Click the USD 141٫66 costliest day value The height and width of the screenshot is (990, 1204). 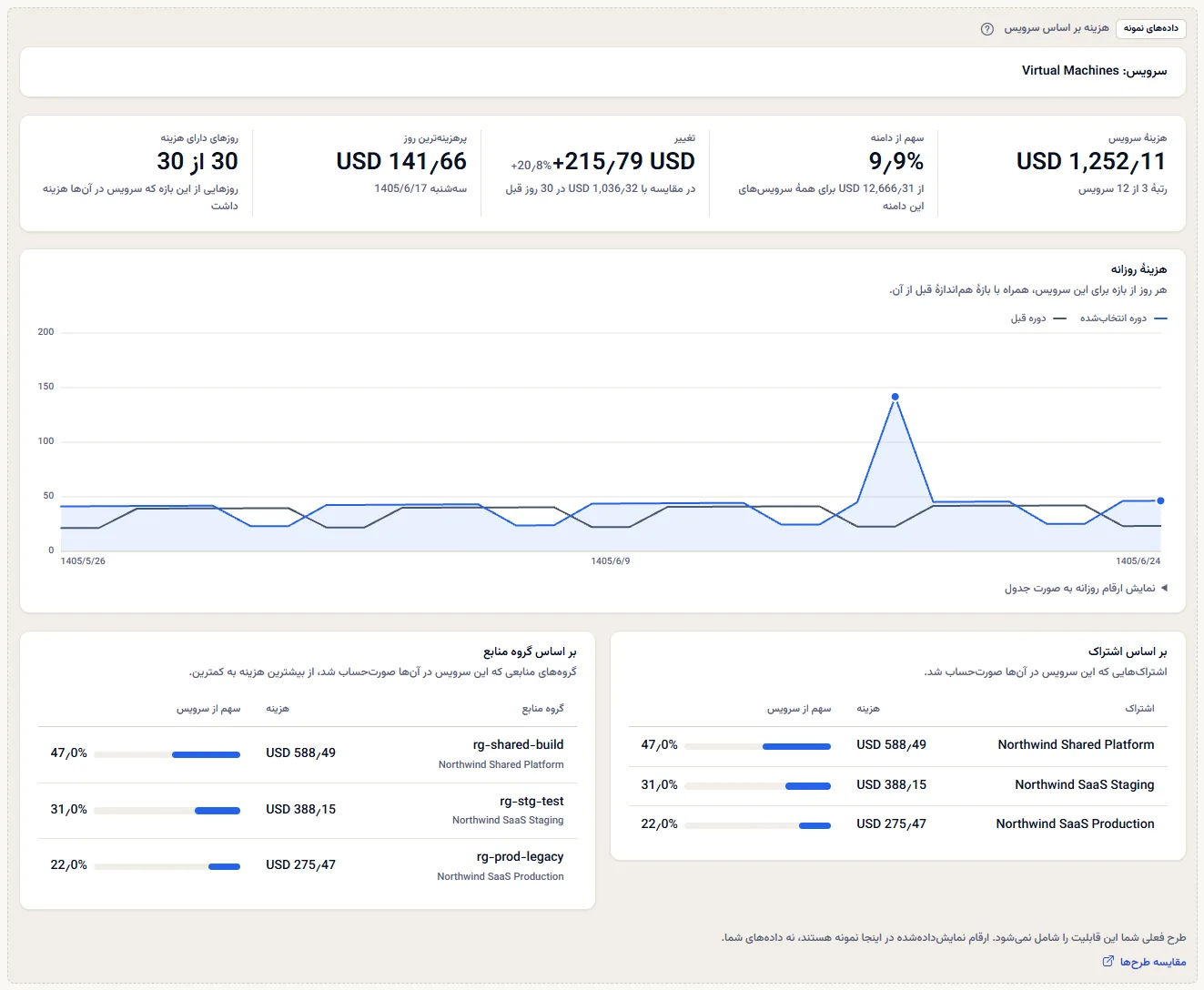401,161
